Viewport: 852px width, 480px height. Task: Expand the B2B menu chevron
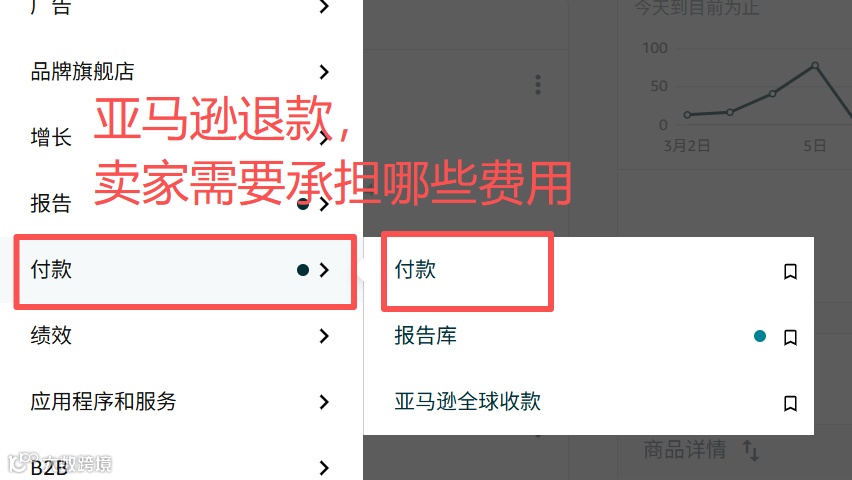tap(324, 467)
